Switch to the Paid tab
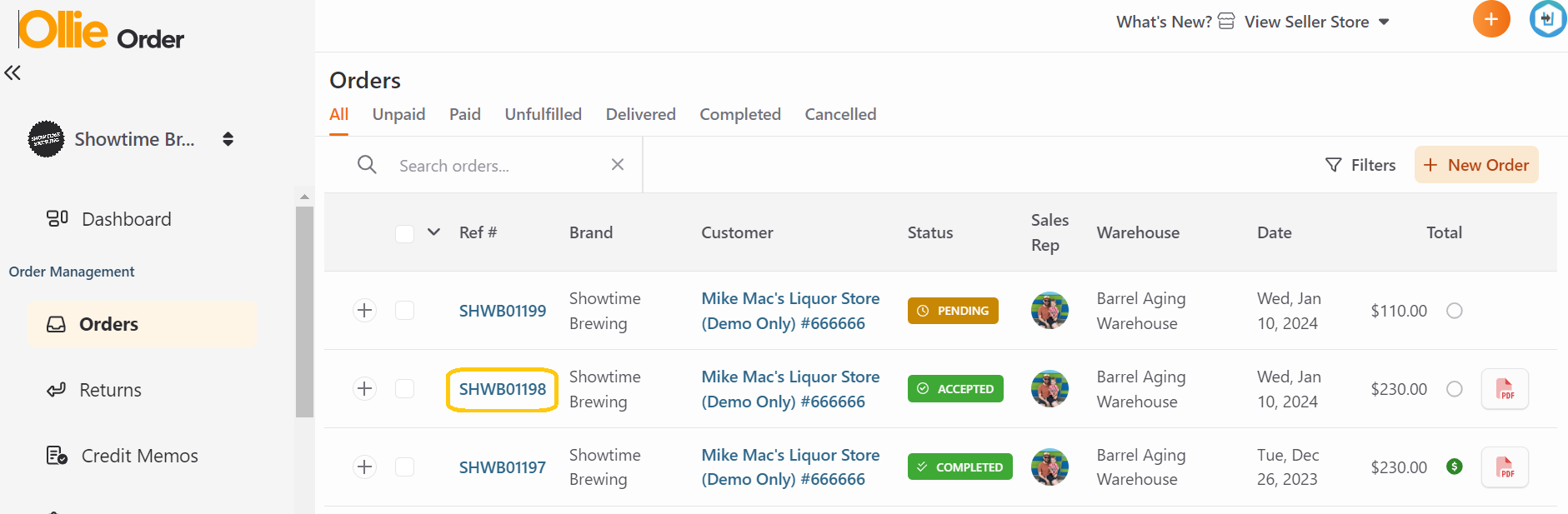This screenshot has width=1568, height=514. [465, 114]
